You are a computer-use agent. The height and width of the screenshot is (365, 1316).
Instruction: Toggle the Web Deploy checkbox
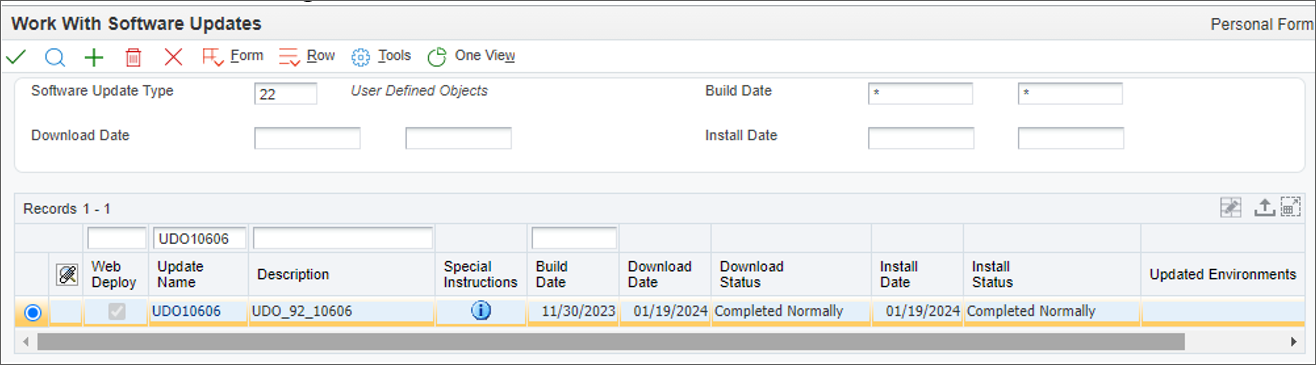click(117, 312)
